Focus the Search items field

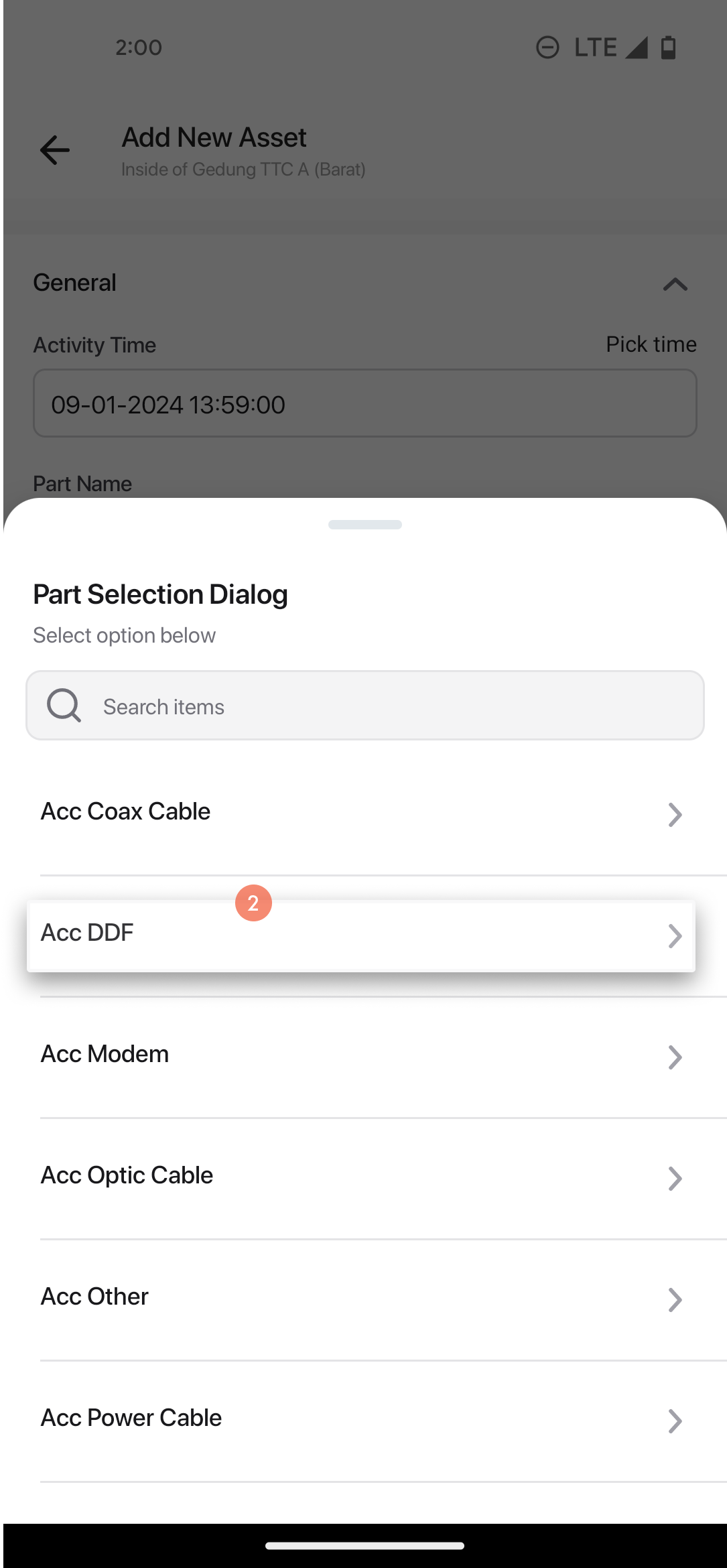click(365, 706)
